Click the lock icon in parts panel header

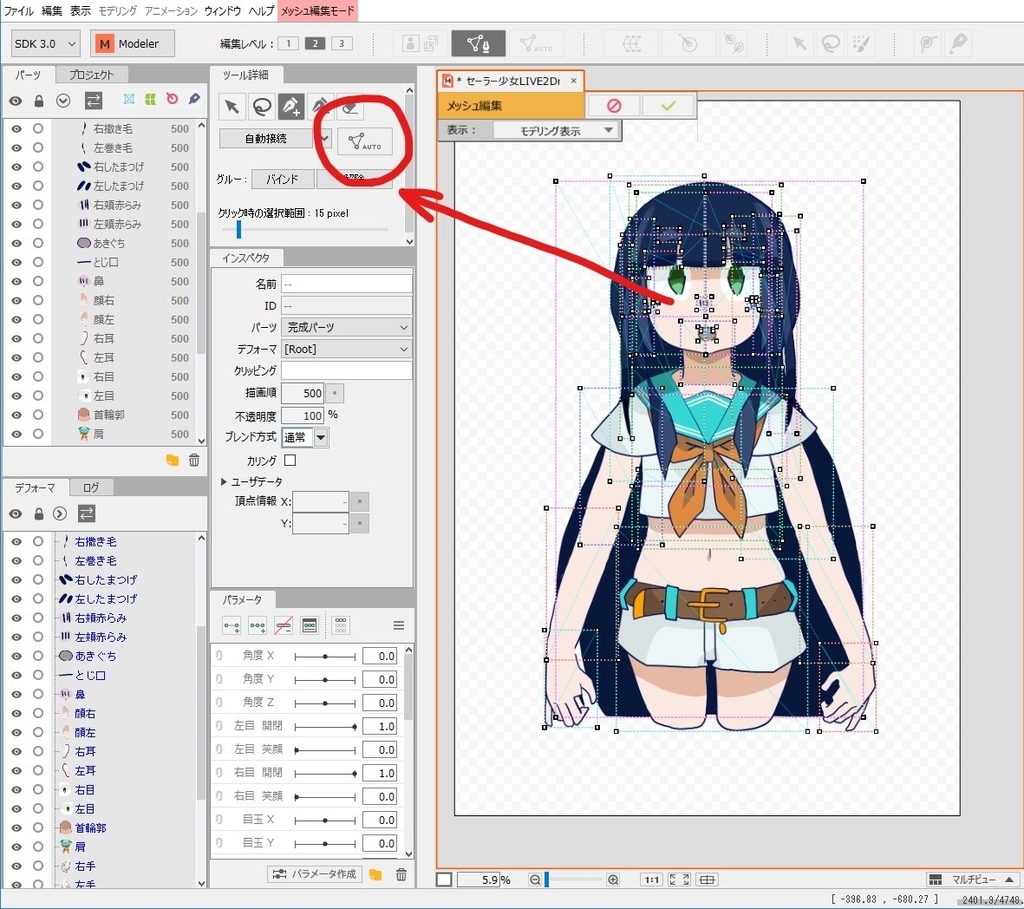point(39,101)
